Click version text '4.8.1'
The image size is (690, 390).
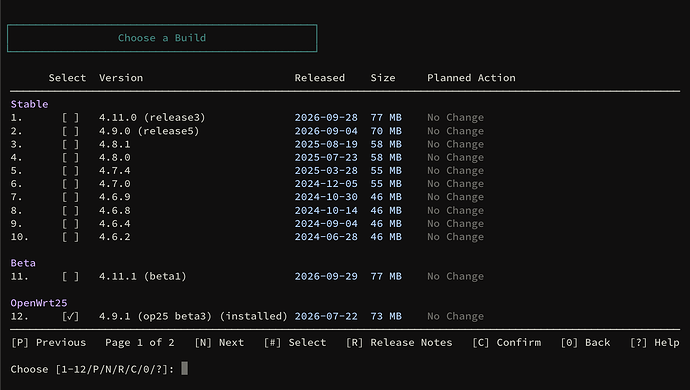click(114, 144)
